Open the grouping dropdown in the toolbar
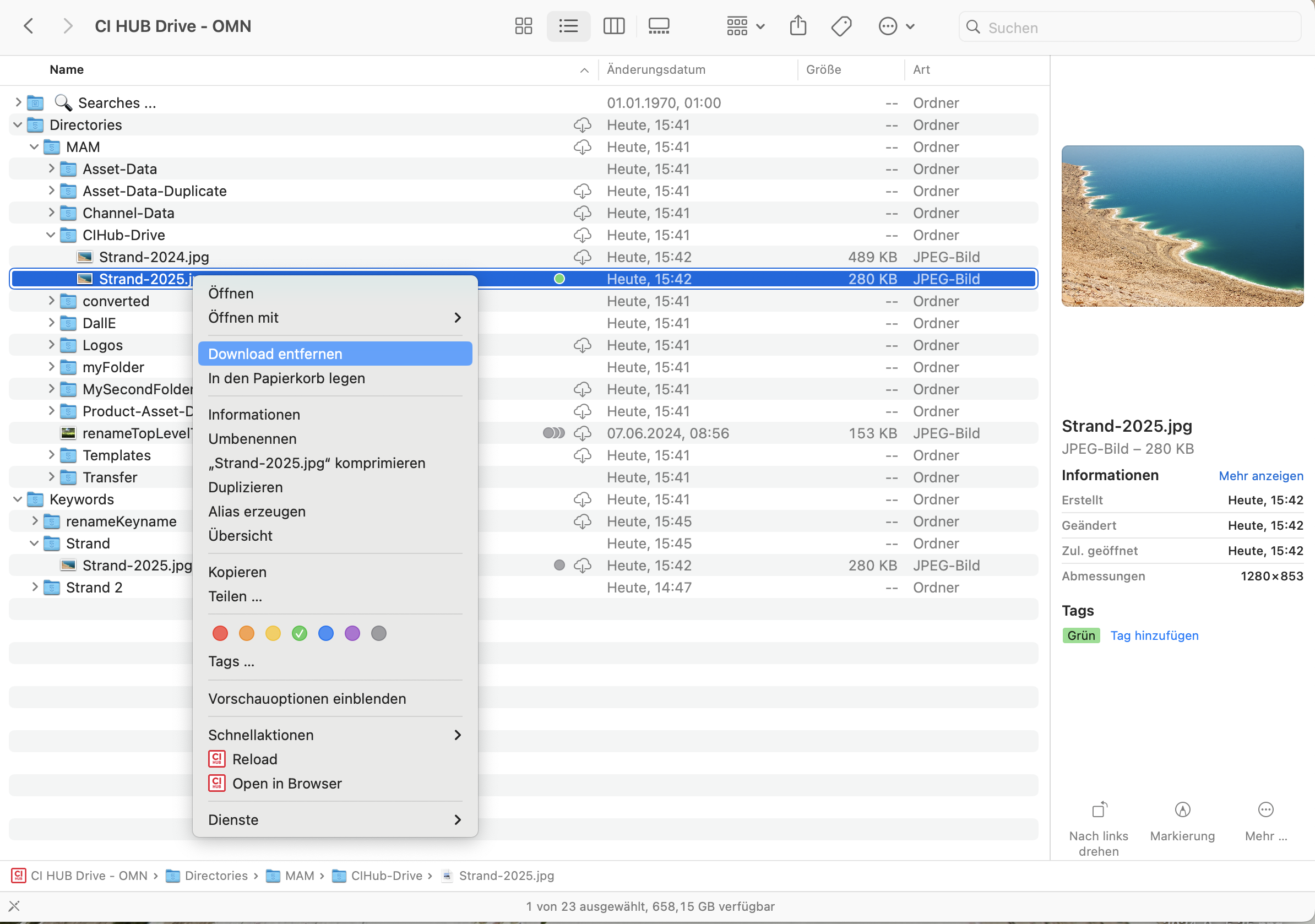This screenshot has width=1315, height=924. click(x=743, y=26)
